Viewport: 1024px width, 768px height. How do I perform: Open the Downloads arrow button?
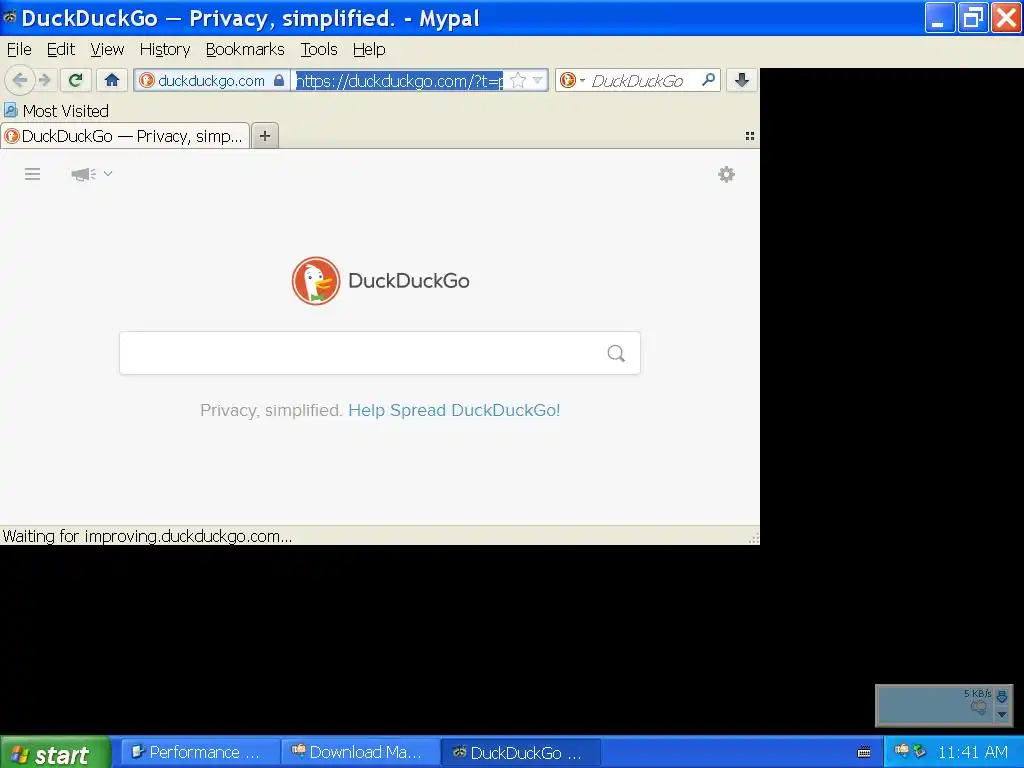(x=741, y=80)
